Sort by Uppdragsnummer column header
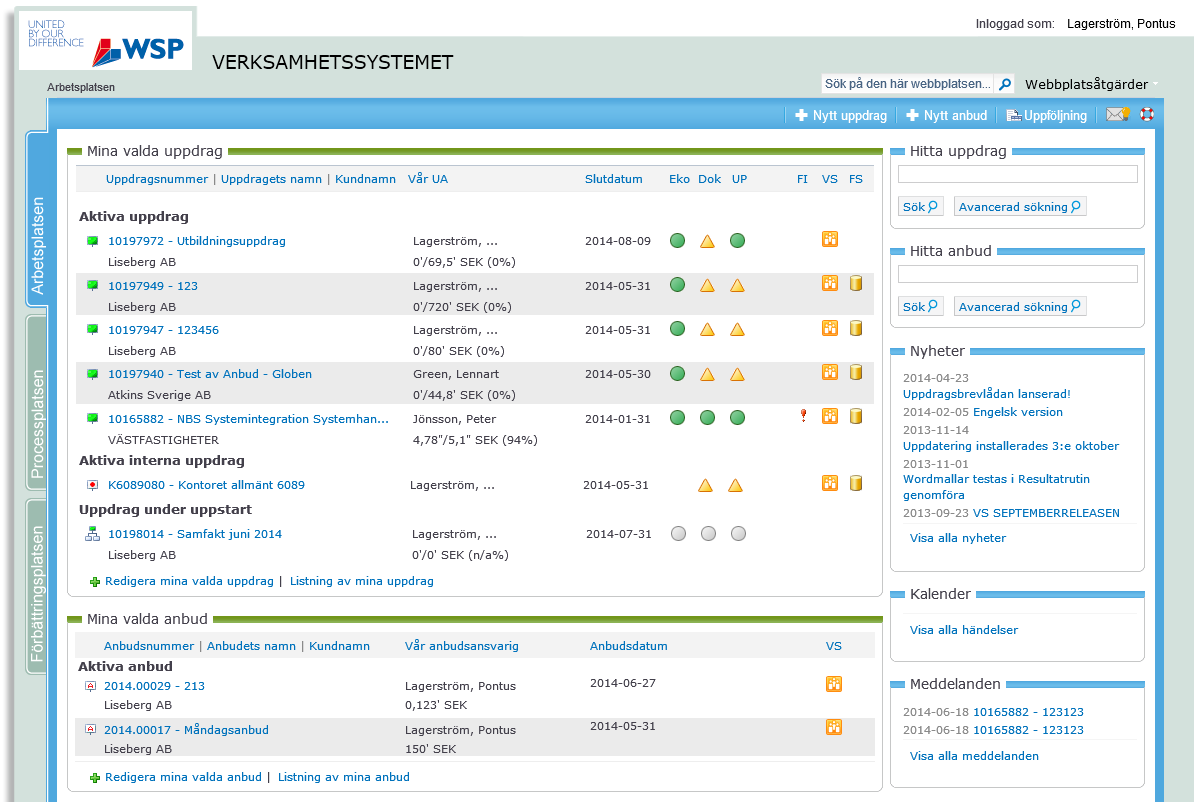The height and width of the screenshot is (802, 1202). click(x=157, y=179)
